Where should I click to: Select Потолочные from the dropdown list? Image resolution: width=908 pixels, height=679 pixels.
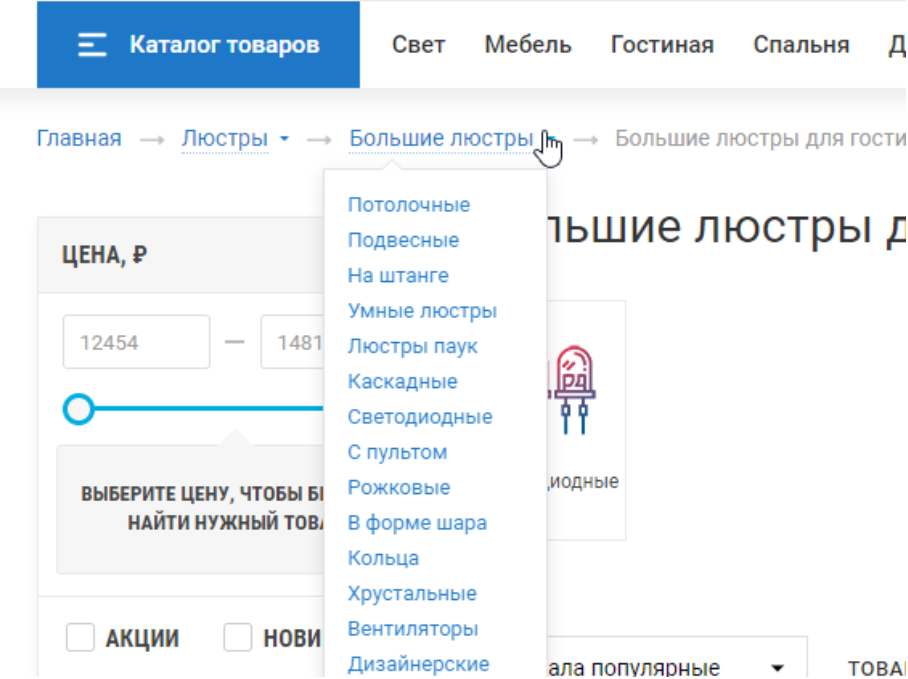click(x=408, y=205)
